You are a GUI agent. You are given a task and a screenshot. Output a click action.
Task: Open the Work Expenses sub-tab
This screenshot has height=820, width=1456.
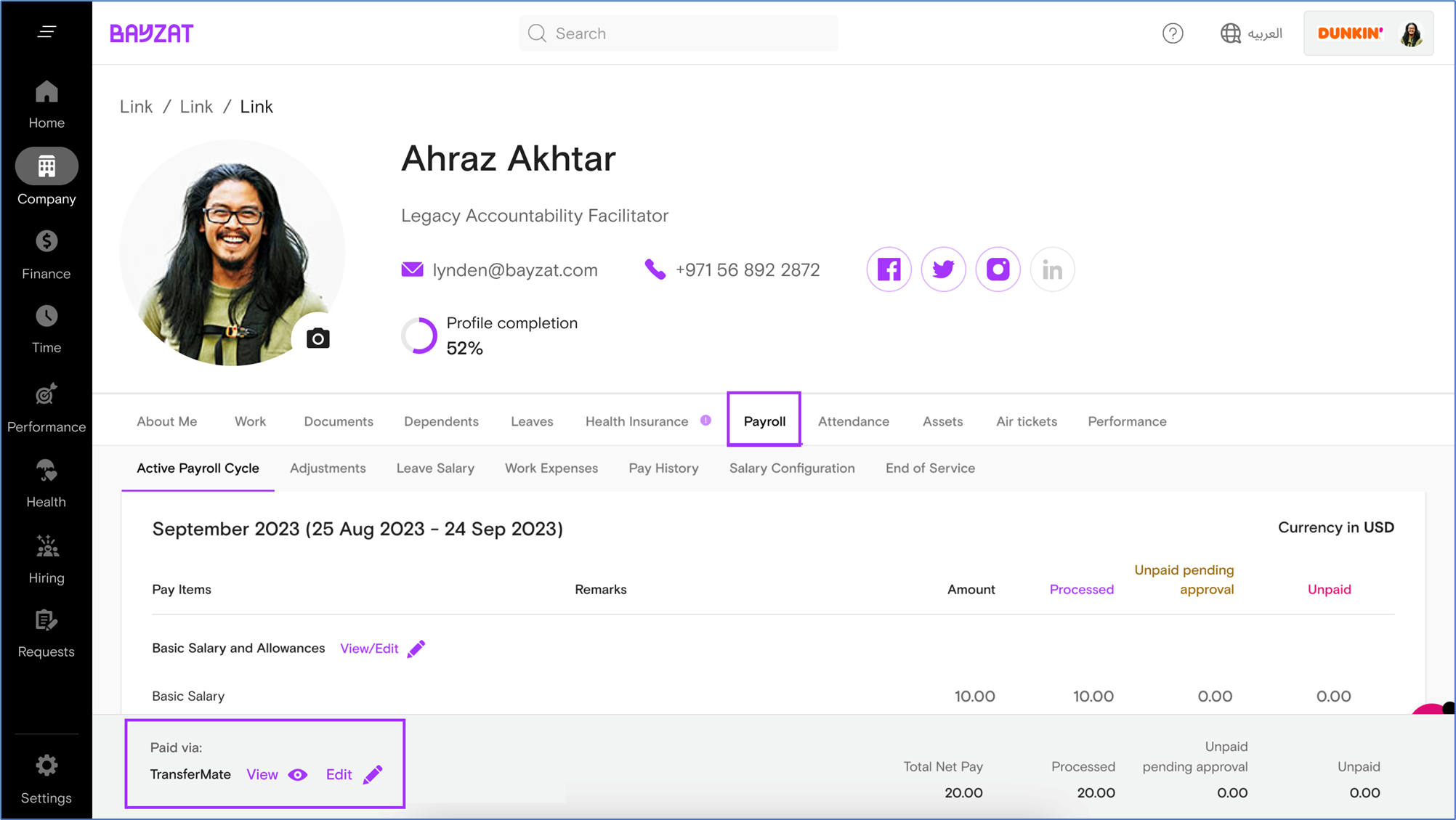coord(551,468)
